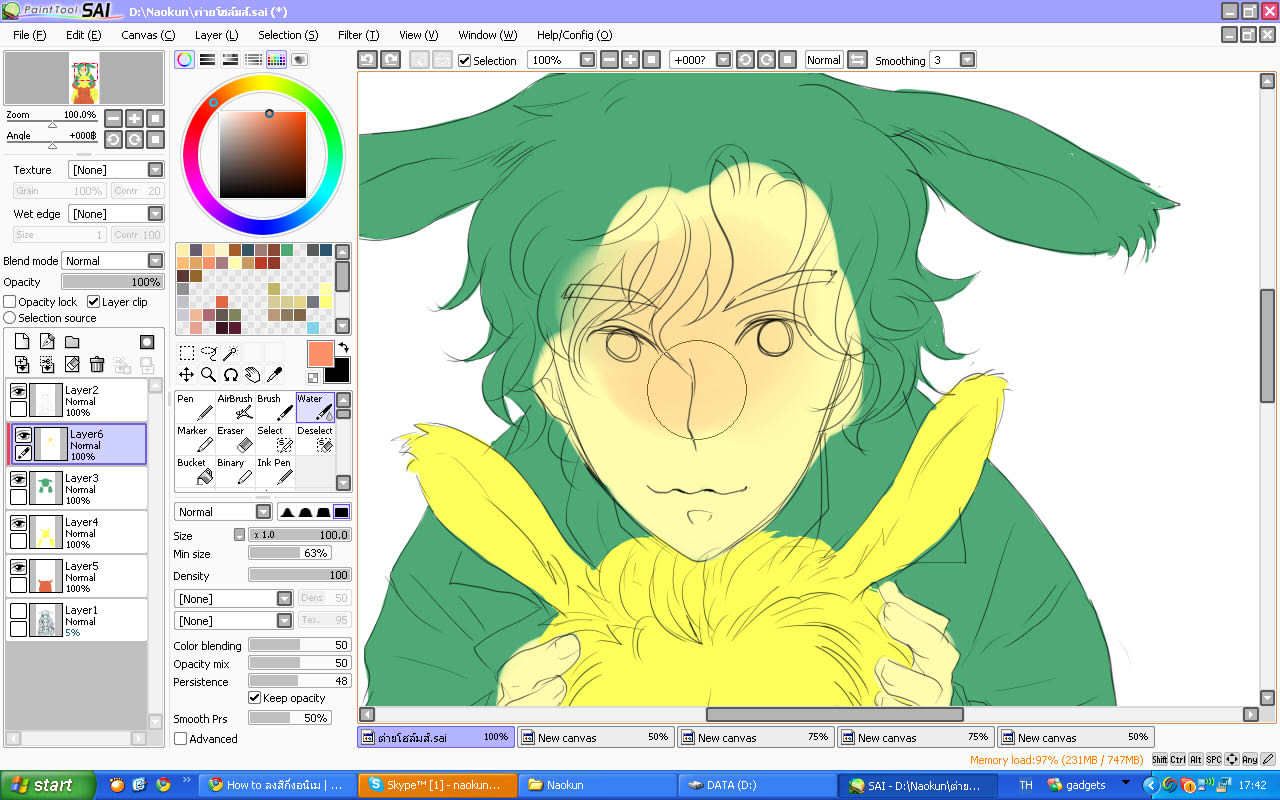Select the AirBrush tool

coord(235,406)
